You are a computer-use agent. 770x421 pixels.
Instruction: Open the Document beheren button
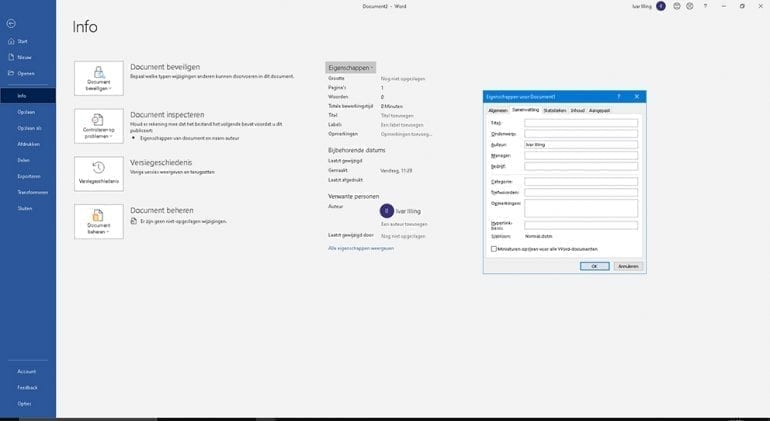[x=99, y=222]
